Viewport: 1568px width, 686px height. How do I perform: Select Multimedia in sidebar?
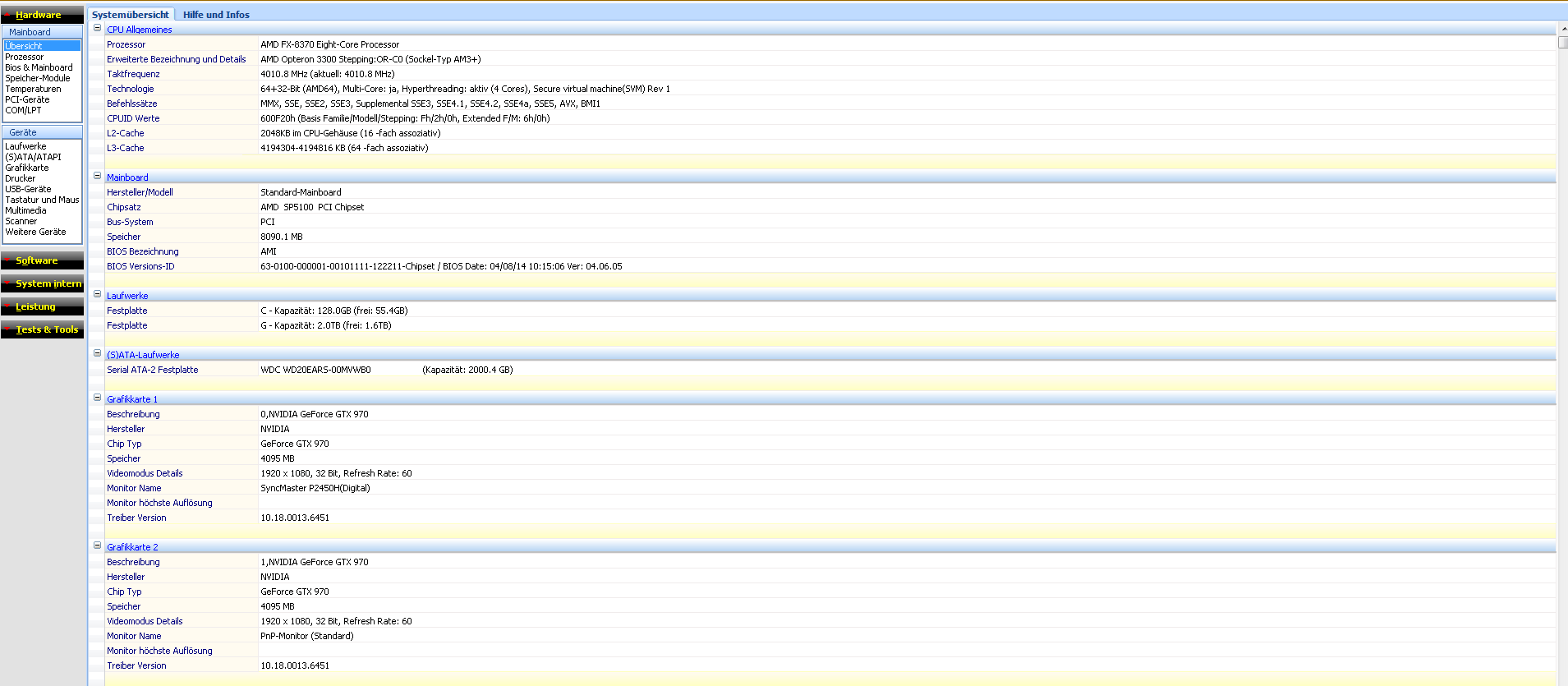[25, 210]
